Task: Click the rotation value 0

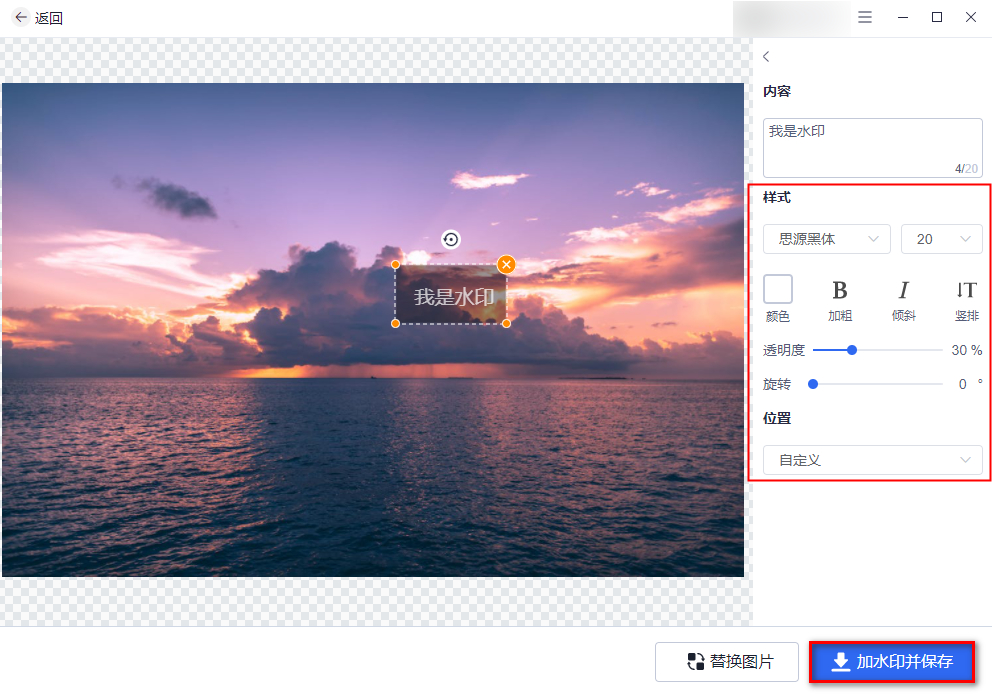Action: 962,384
